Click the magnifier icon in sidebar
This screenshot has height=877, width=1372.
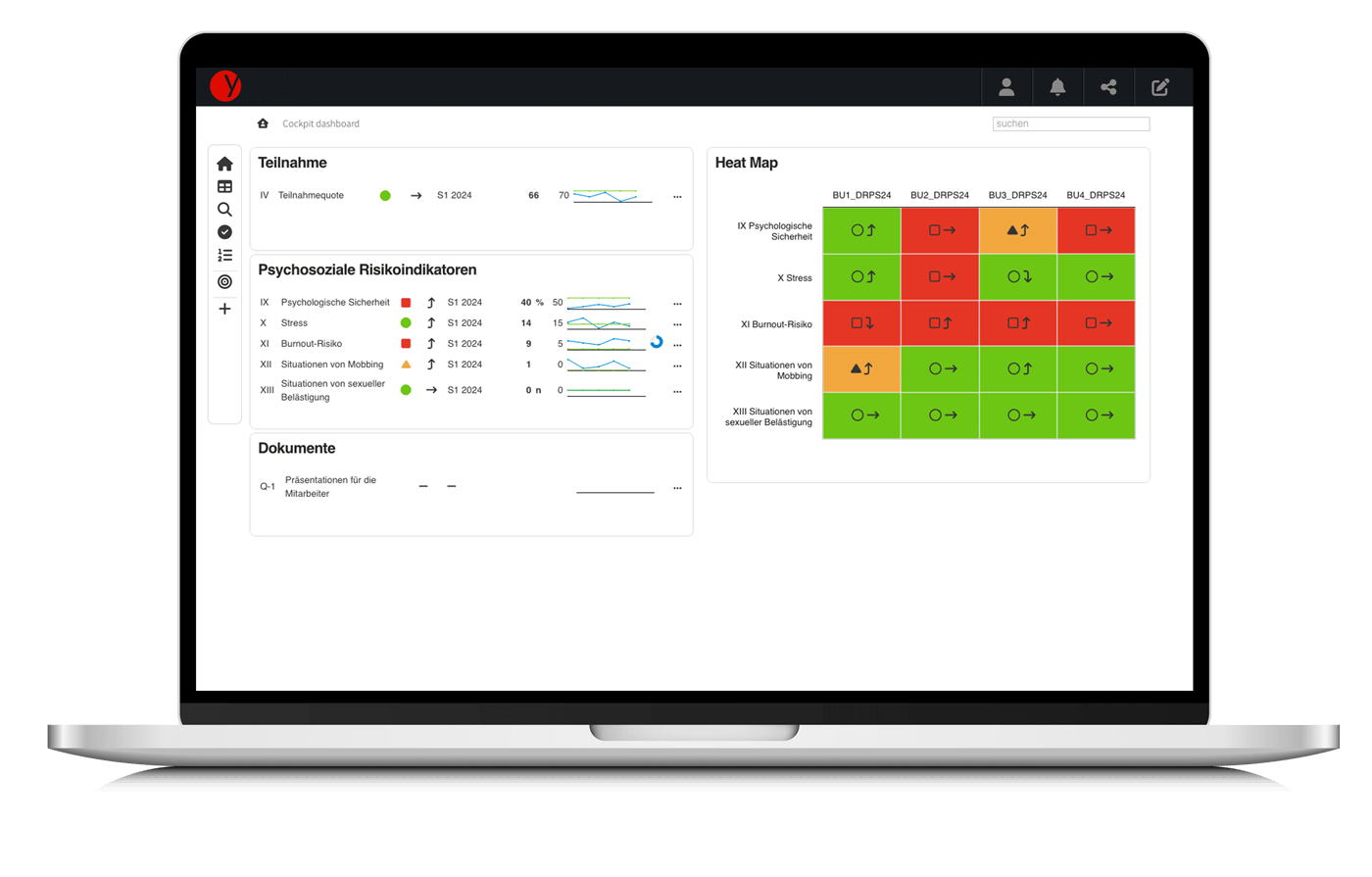click(x=224, y=210)
